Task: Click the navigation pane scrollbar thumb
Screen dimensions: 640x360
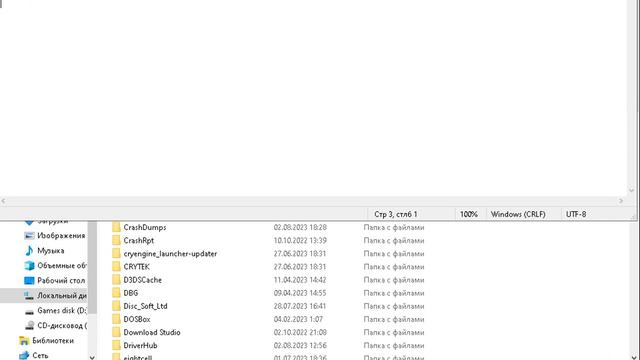Action: [92, 267]
